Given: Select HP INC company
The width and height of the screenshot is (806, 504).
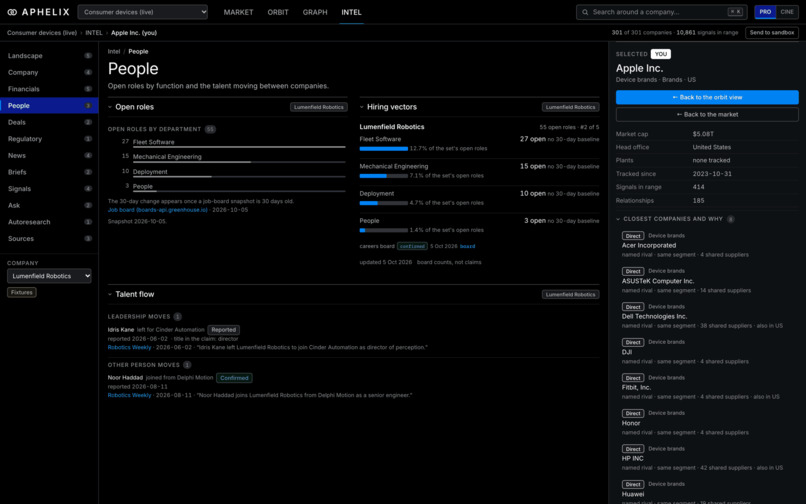Looking at the screenshot, I should click(632, 458).
